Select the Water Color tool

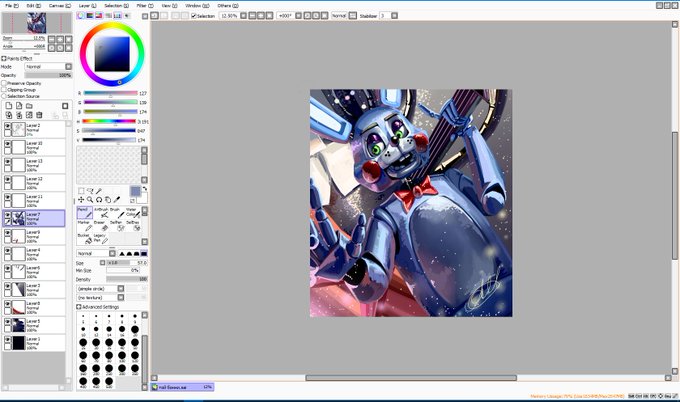[132, 212]
